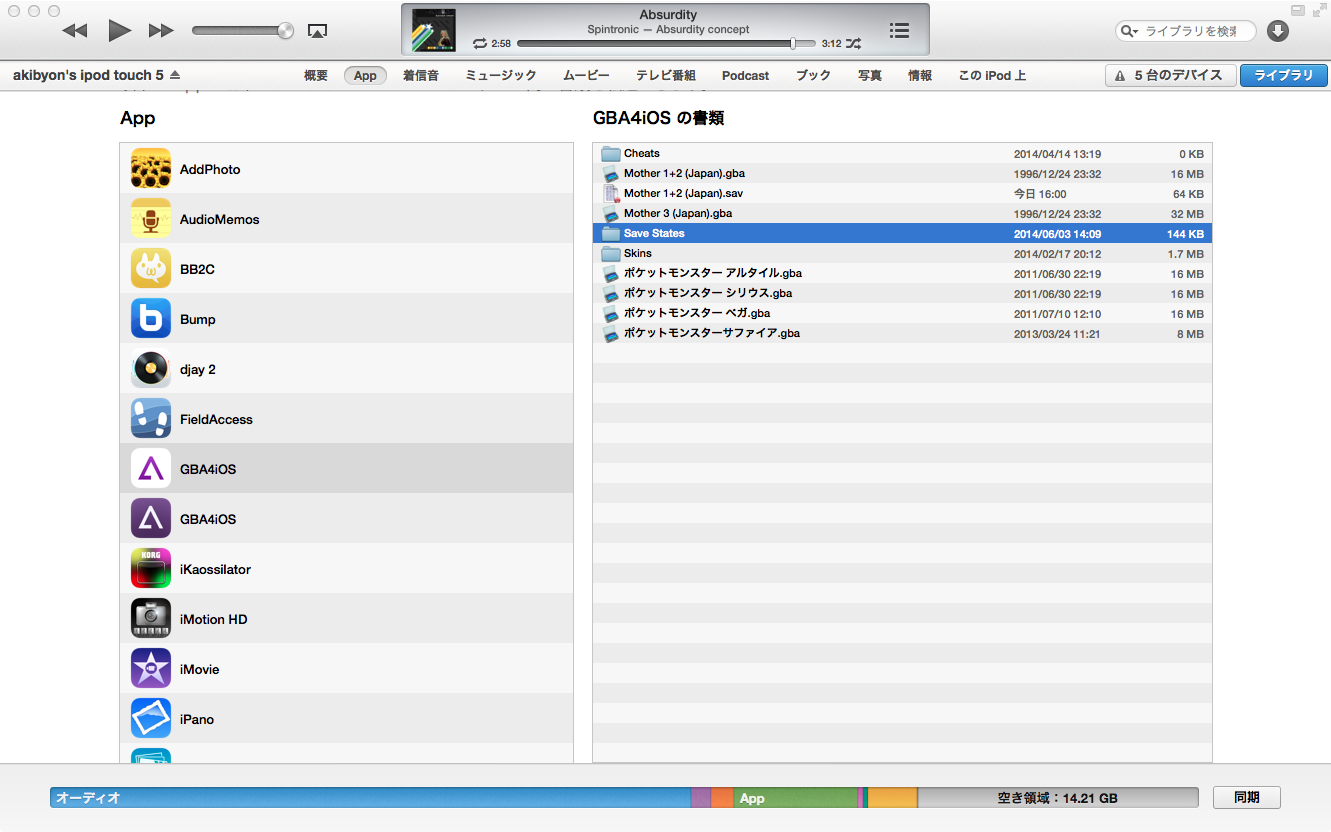1331x832 pixels.
Task: Click the downloads arrow icon
Action: 1278,31
